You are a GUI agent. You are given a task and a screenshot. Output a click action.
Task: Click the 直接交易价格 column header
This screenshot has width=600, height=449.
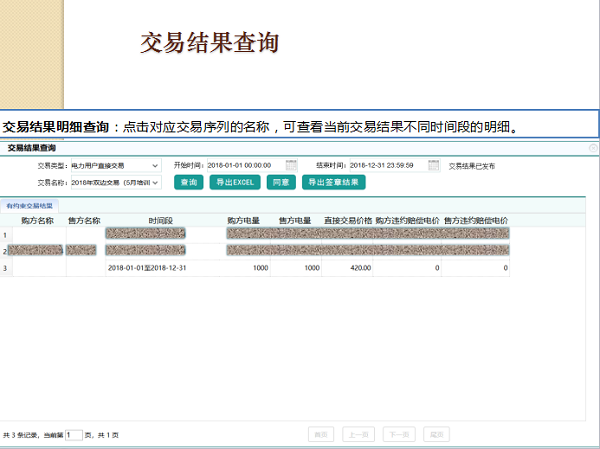347,219
